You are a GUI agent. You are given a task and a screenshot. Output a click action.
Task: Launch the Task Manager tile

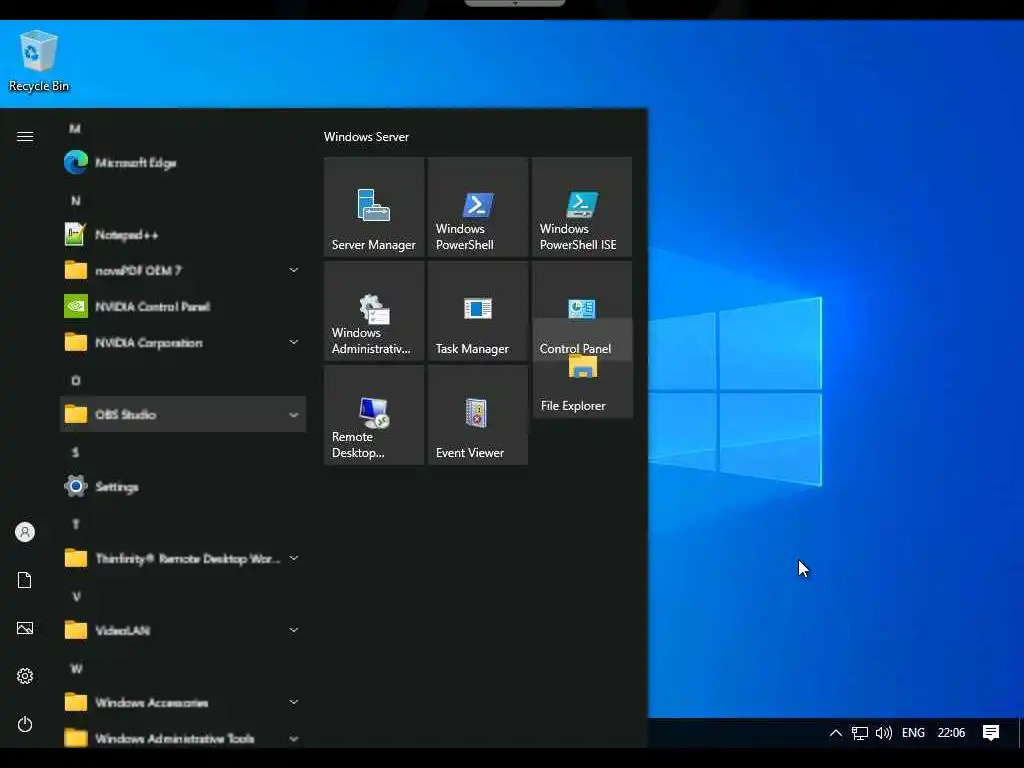click(477, 311)
